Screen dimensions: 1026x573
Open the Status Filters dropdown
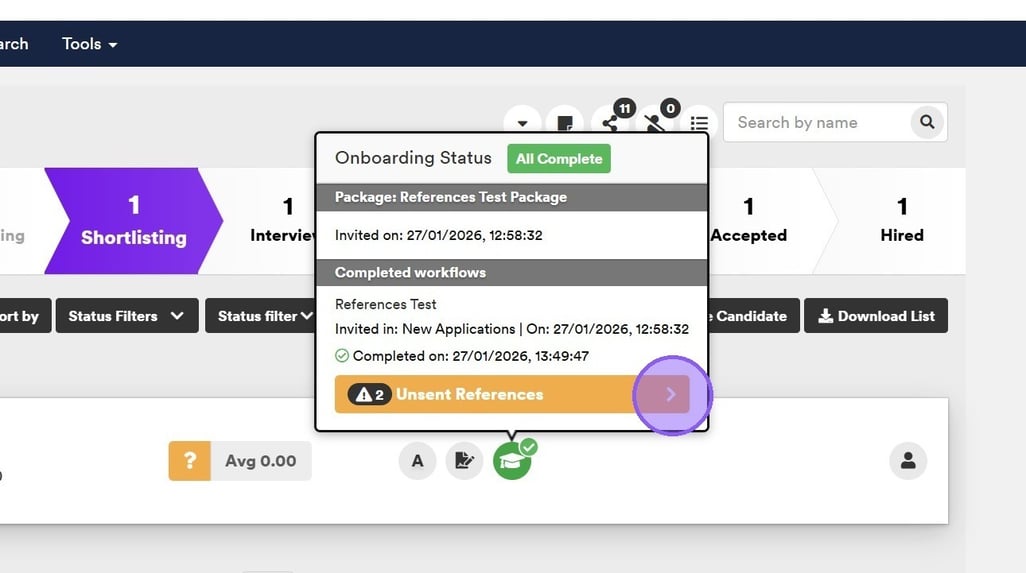(125, 316)
